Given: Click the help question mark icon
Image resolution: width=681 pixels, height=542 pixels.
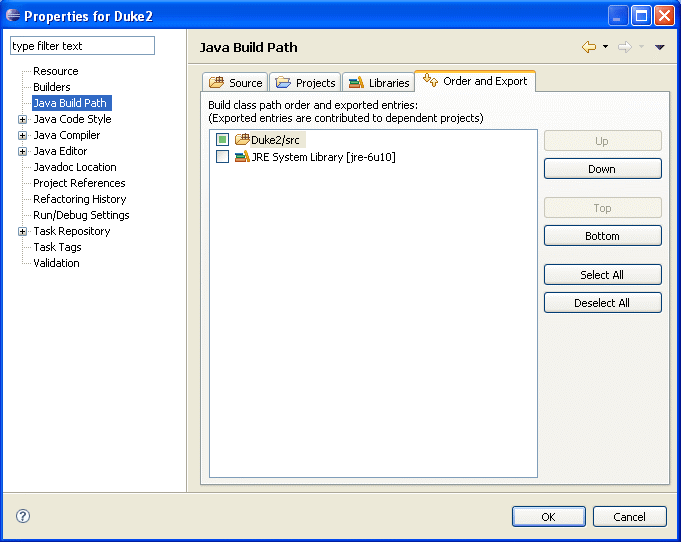Looking at the screenshot, I should (x=23, y=516).
